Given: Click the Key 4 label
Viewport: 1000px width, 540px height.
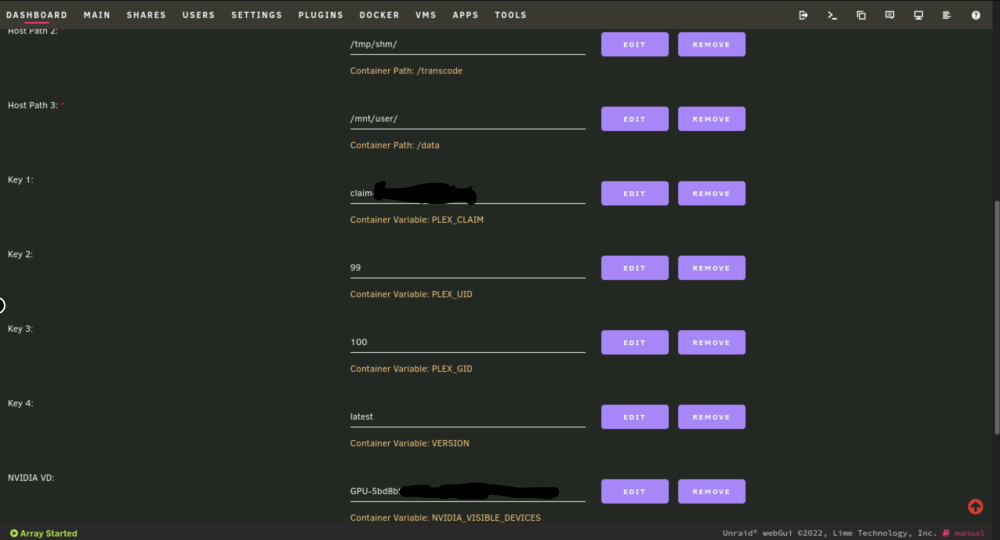Looking at the screenshot, I should click(x=20, y=404).
